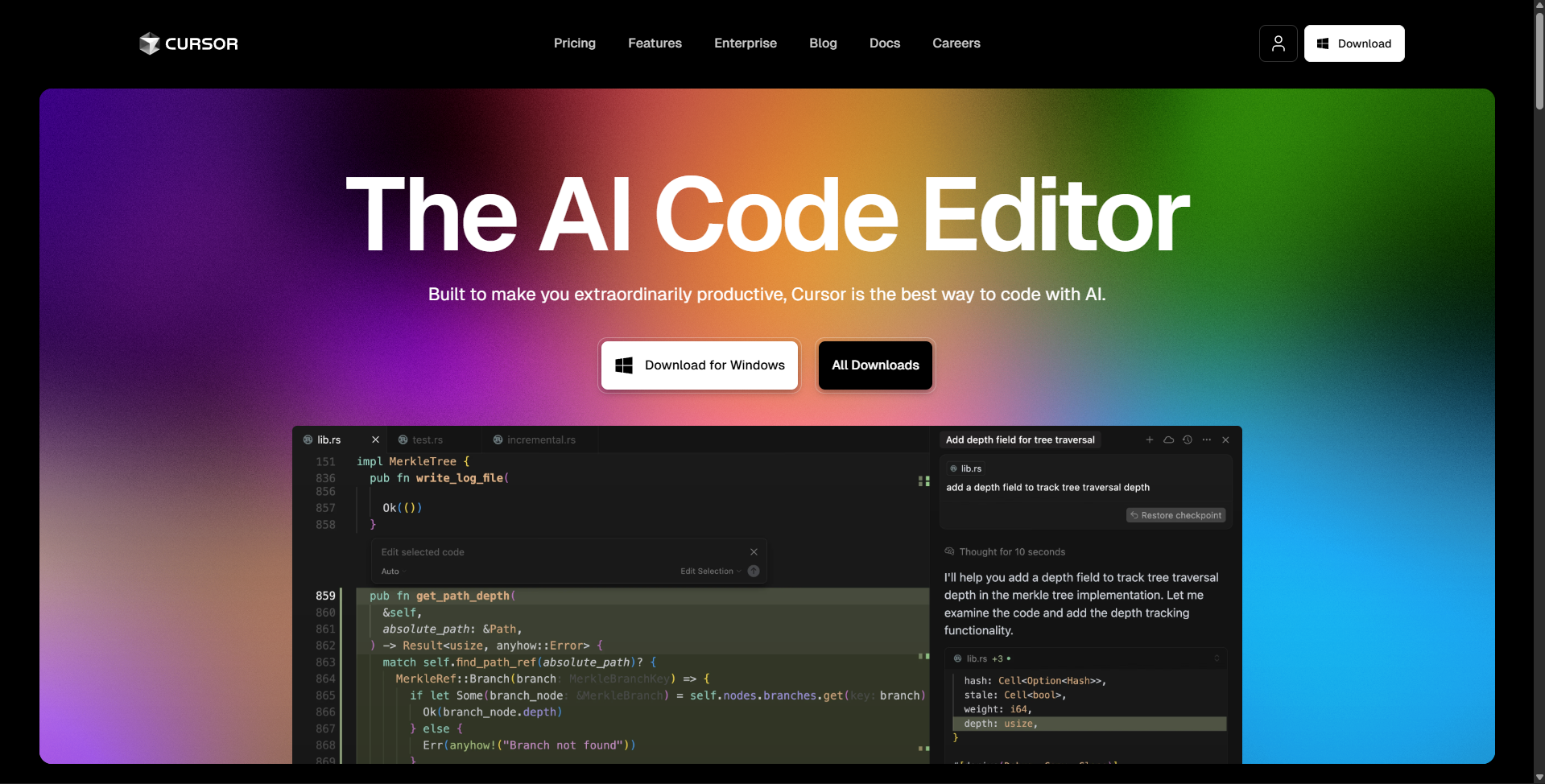Click 'stale: Cell<bool>,' line in chat
This screenshot has height=784, width=1545.
[x=1014, y=695]
